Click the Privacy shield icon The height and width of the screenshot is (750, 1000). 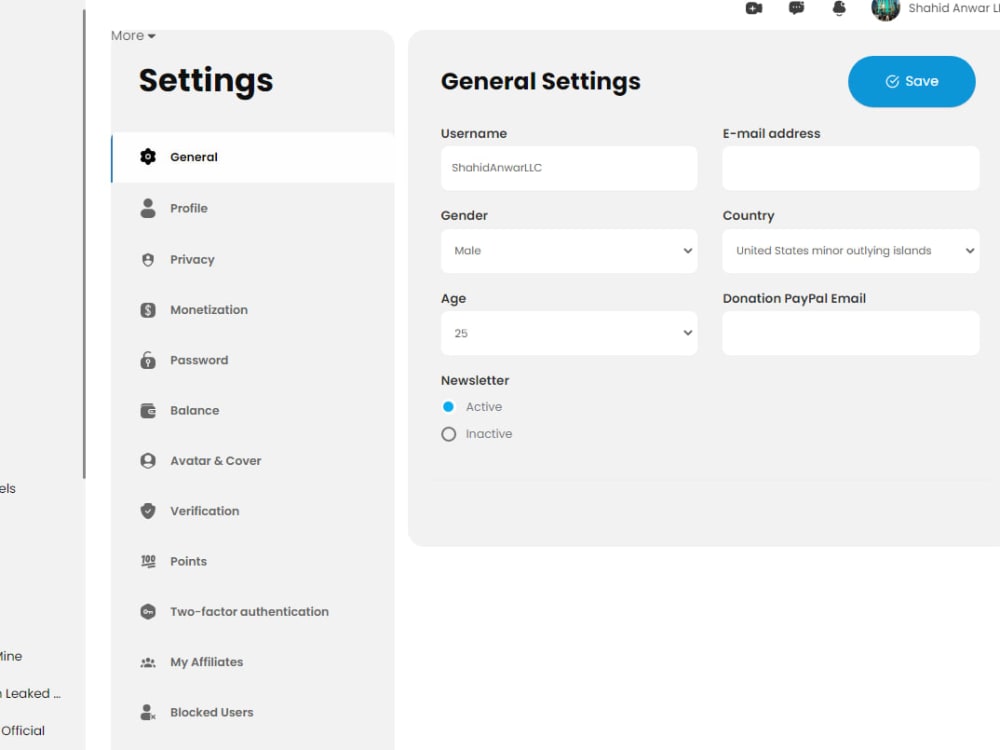(x=148, y=260)
